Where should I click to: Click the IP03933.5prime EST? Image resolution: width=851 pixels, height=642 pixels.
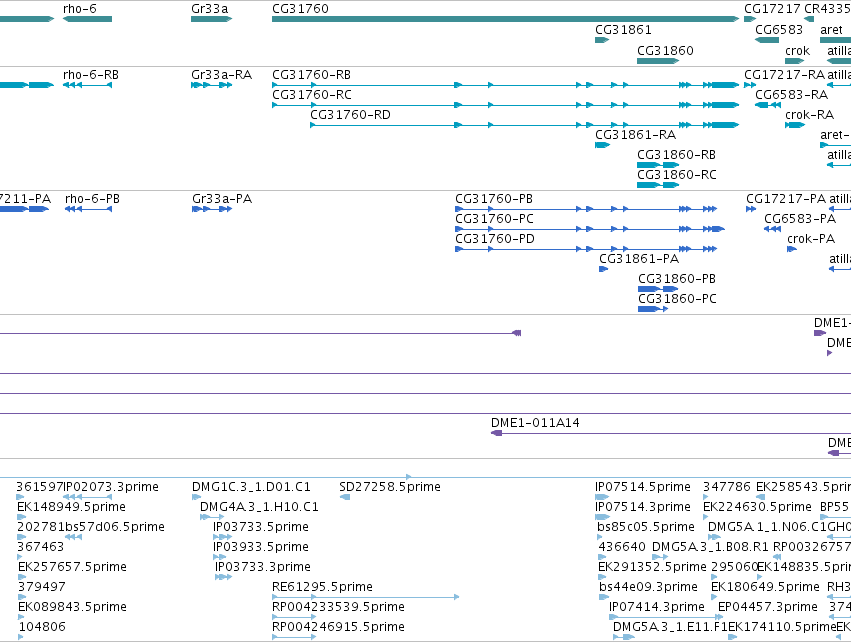(220, 557)
